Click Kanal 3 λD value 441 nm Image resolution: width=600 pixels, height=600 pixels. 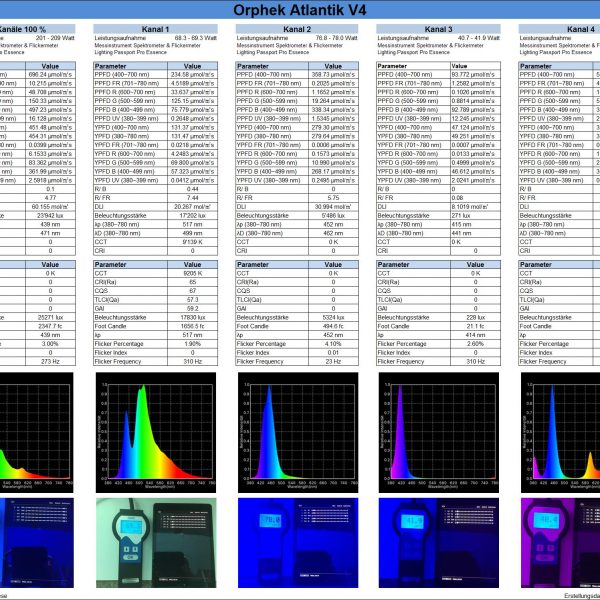pos(461,233)
